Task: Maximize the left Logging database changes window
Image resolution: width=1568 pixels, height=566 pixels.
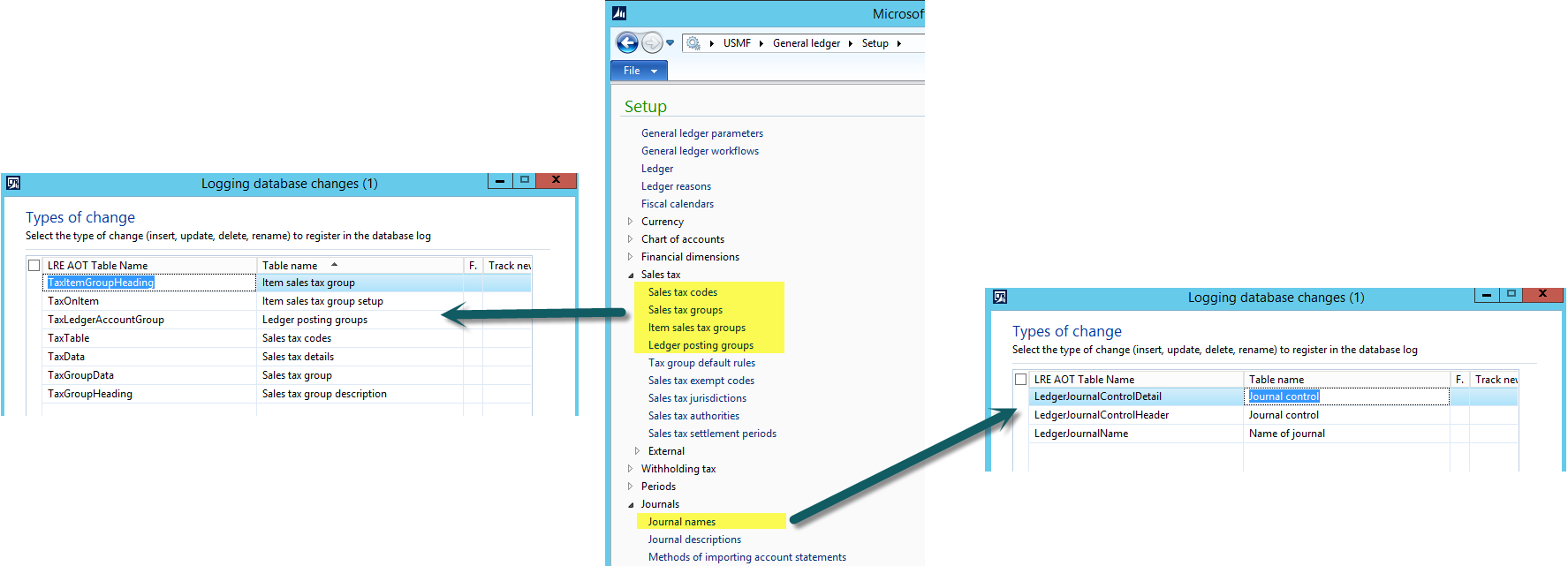Action: (x=525, y=180)
